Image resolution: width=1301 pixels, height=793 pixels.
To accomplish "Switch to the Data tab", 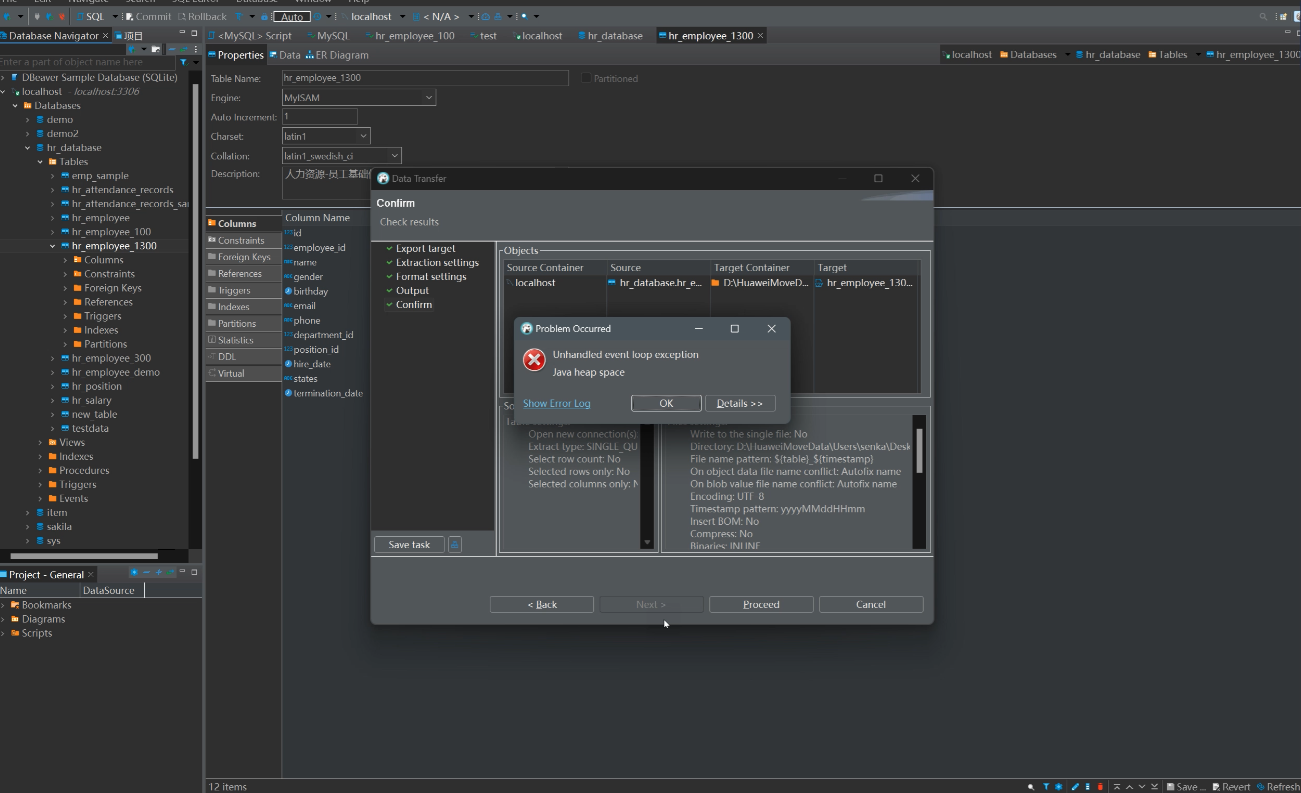I will coord(284,55).
